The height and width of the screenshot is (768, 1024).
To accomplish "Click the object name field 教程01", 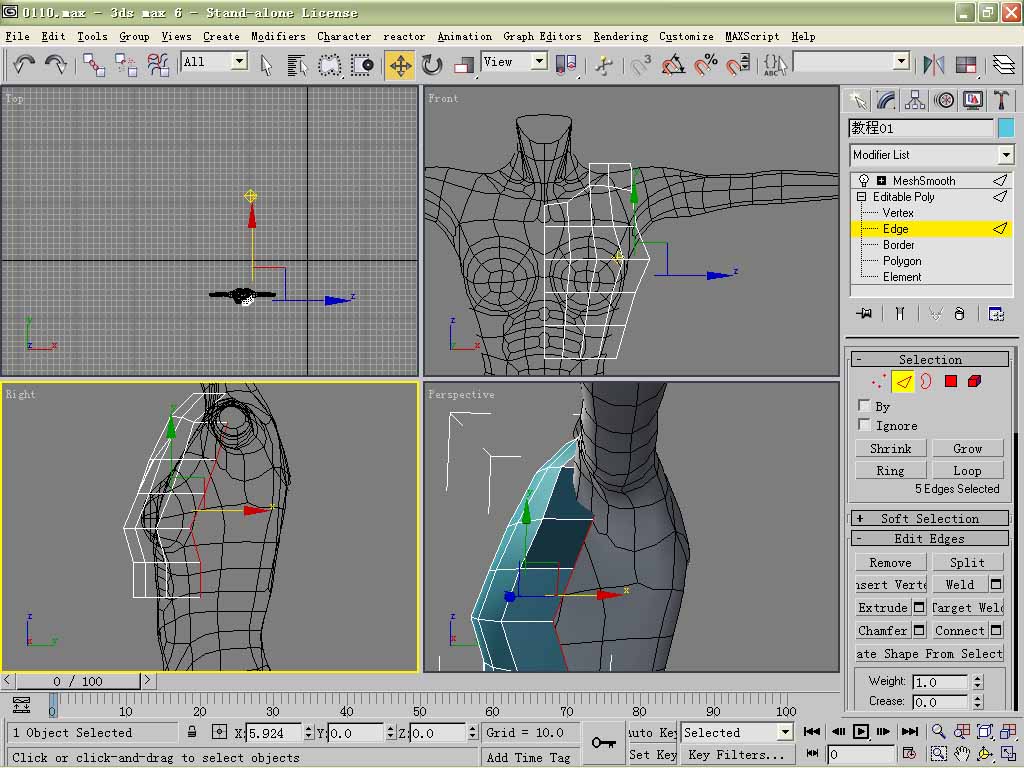I will (921, 128).
